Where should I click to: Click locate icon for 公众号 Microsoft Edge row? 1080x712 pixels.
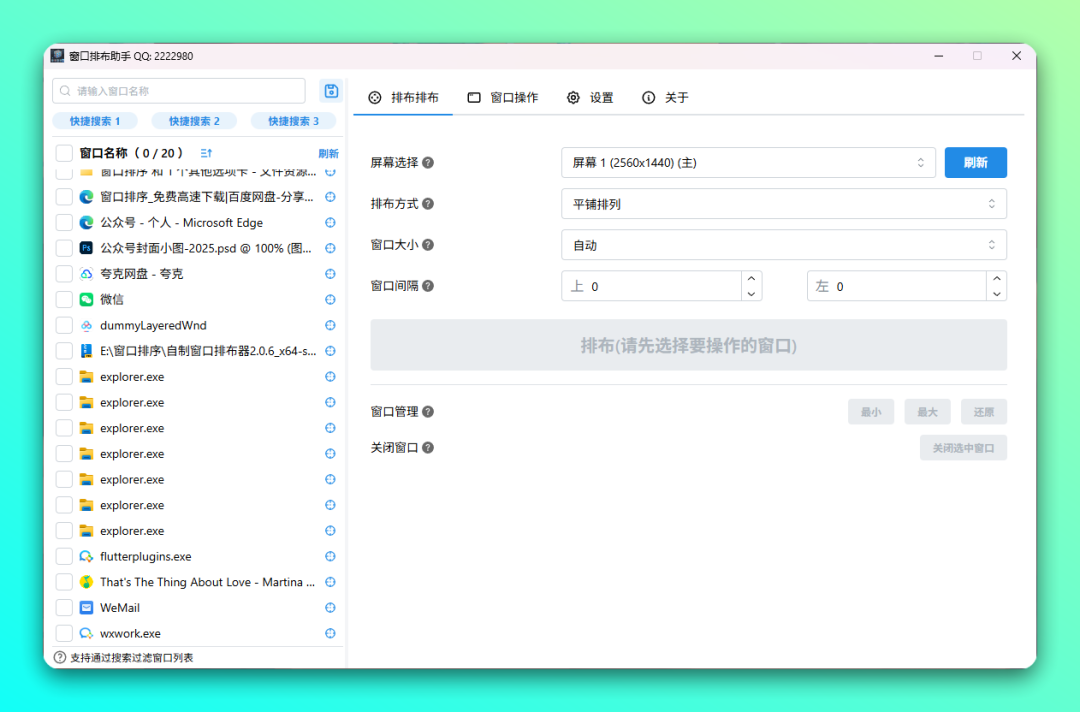[331, 222]
